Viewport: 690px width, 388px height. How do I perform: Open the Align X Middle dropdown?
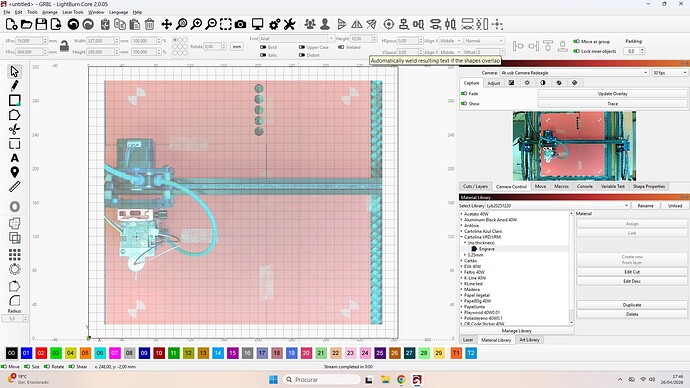pos(451,40)
